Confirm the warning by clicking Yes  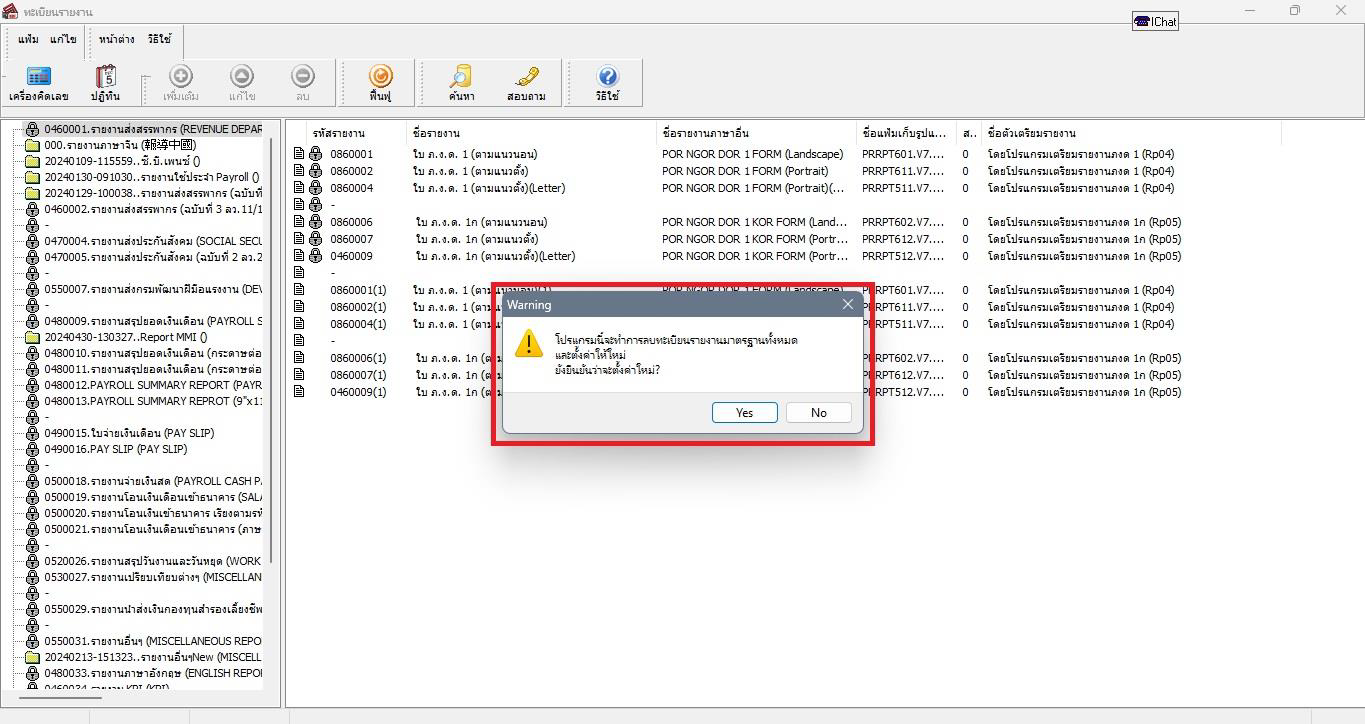[x=744, y=413]
